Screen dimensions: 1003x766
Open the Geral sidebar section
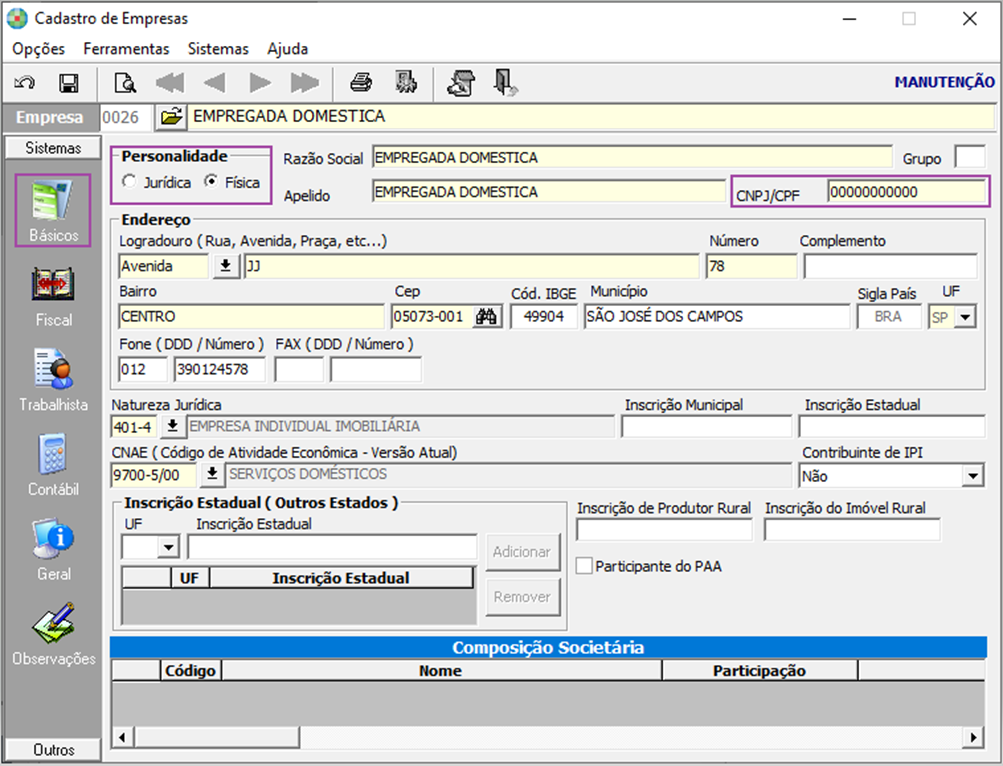pyautogui.click(x=53, y=550)
